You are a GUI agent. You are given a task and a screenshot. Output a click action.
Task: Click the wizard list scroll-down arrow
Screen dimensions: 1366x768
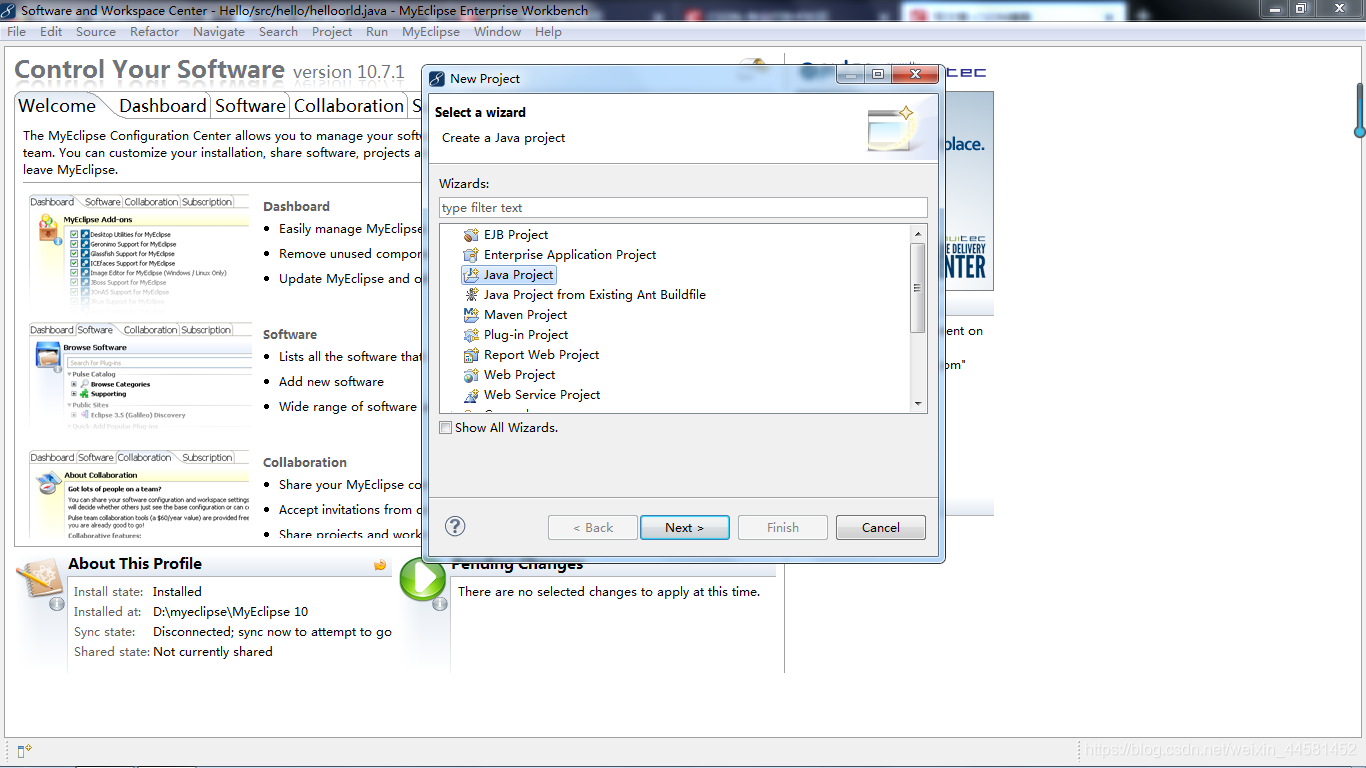pos(918,404)
